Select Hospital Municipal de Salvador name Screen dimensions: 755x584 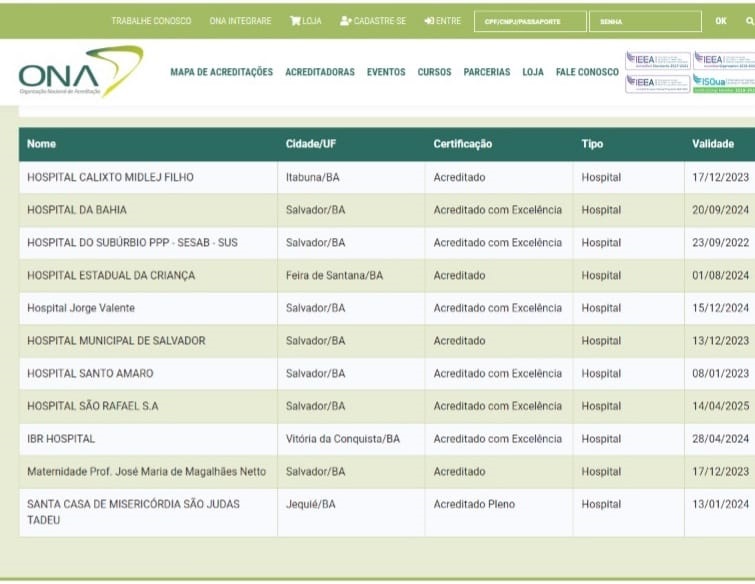pyautogui.click(x=117, y=341)
